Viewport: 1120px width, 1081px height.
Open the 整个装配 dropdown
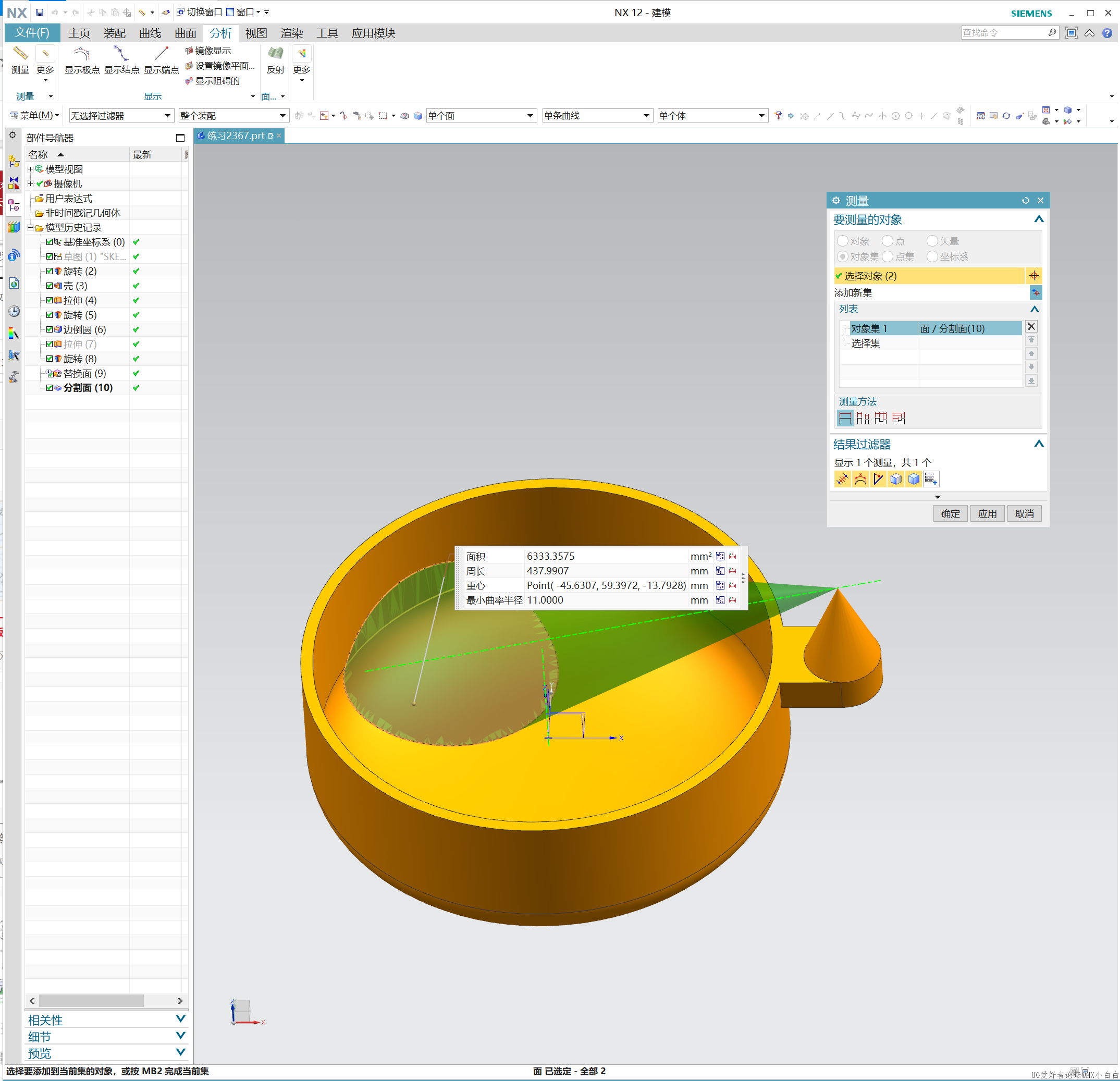click(x=233, y=115)
